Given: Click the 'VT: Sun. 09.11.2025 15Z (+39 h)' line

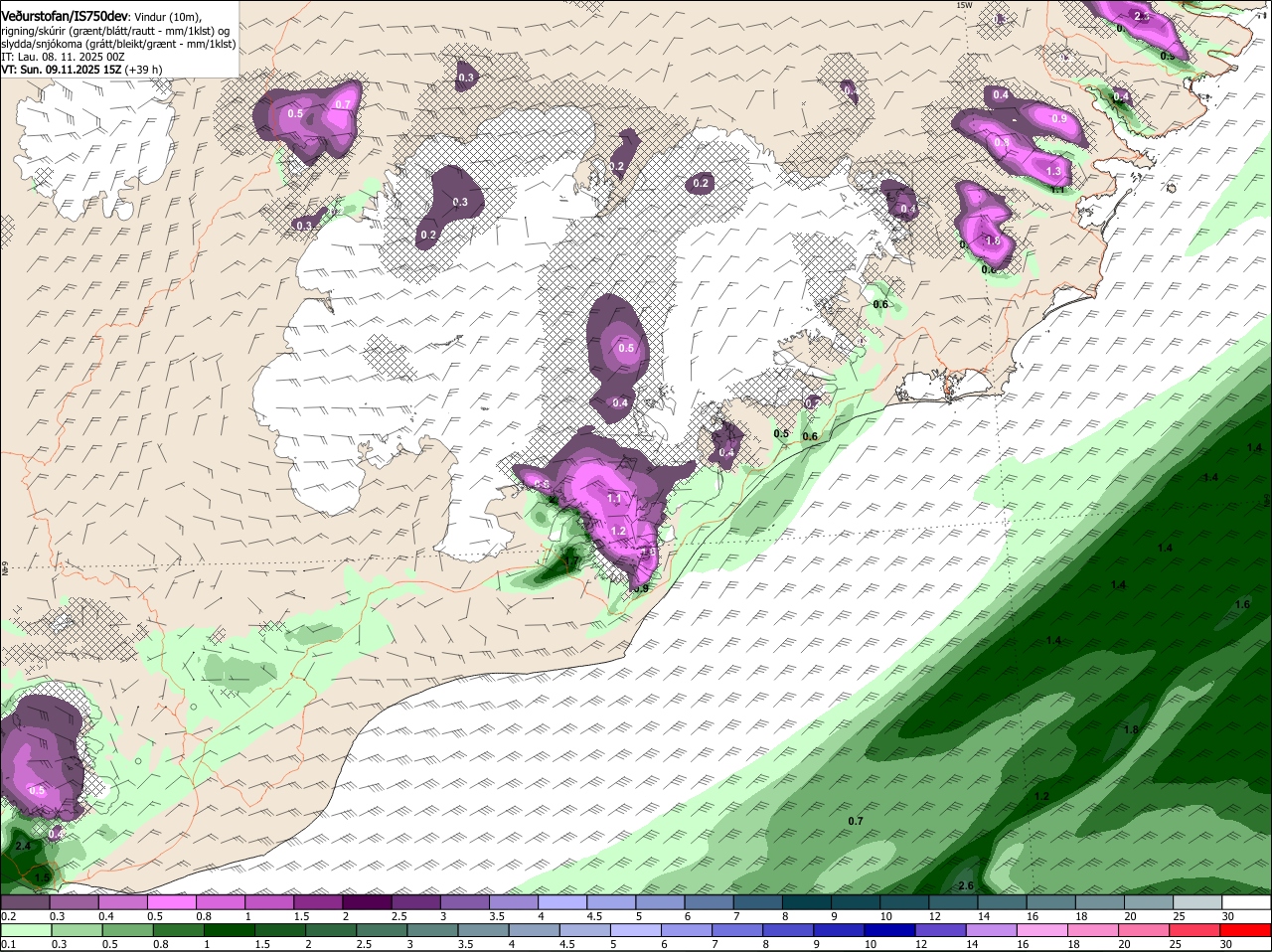Looking at the screenshot, I should click(80, 70).
